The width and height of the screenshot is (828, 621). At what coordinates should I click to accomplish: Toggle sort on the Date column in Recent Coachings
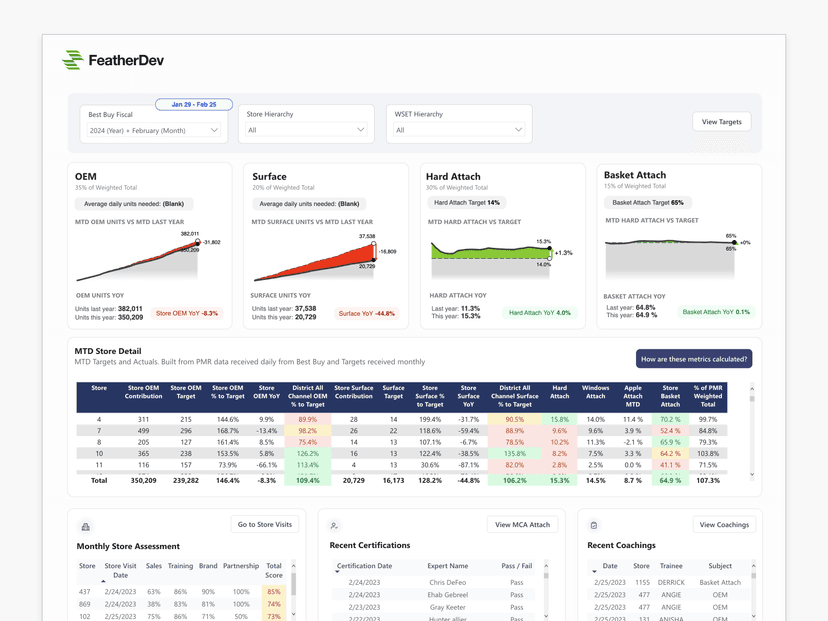(611, 566)
